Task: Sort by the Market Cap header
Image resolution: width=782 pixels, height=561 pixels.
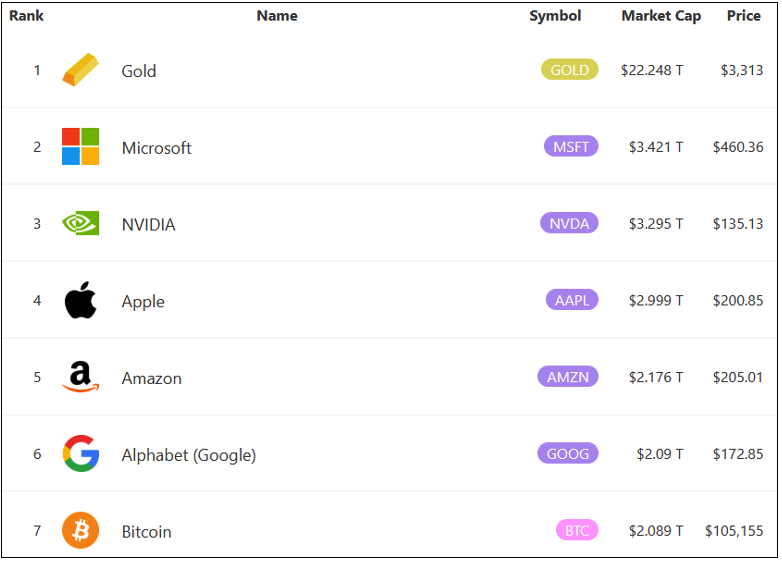Action: [661, 16]
